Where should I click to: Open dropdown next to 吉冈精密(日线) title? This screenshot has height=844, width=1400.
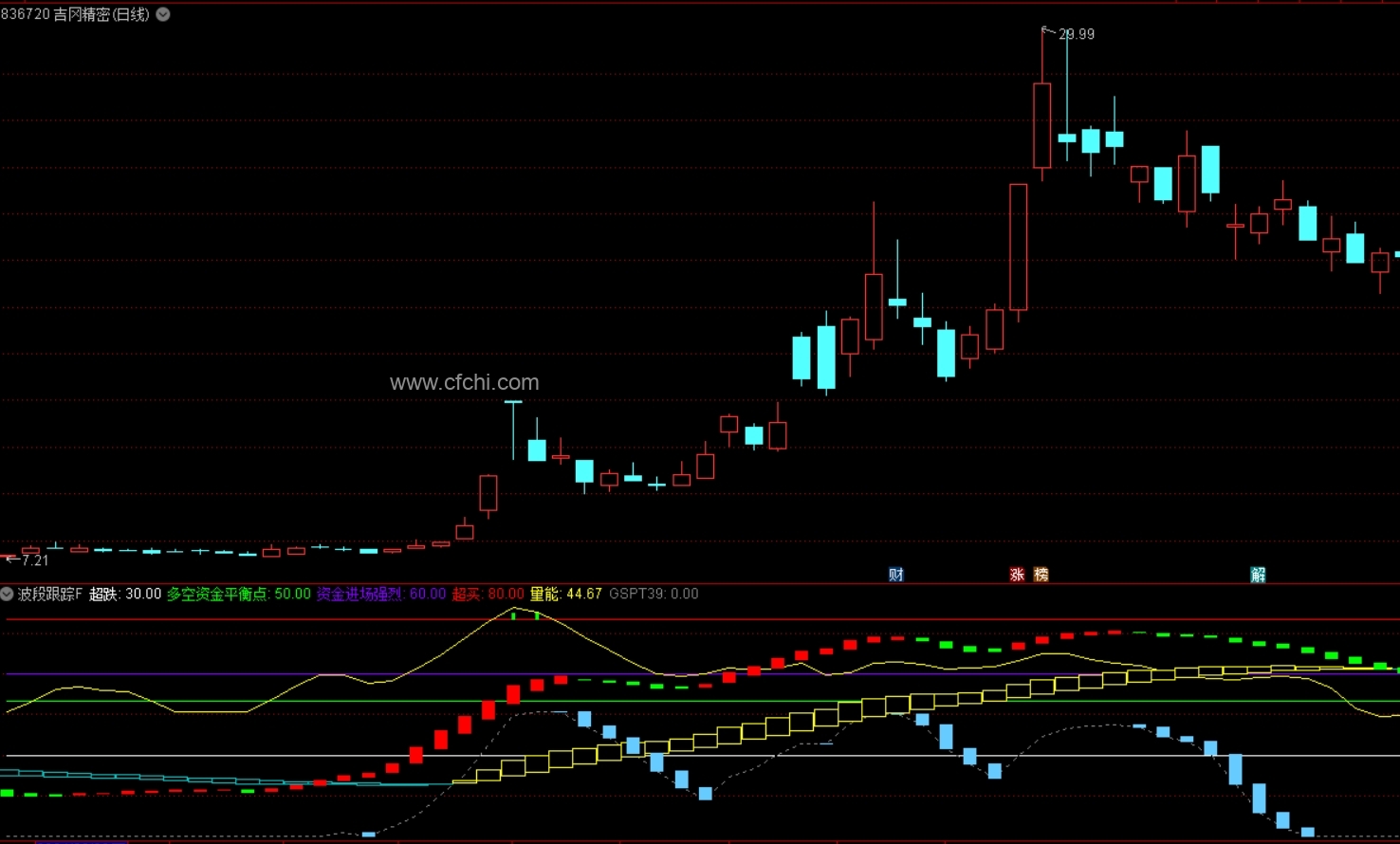pyautogui.click(x=163, y=14)
